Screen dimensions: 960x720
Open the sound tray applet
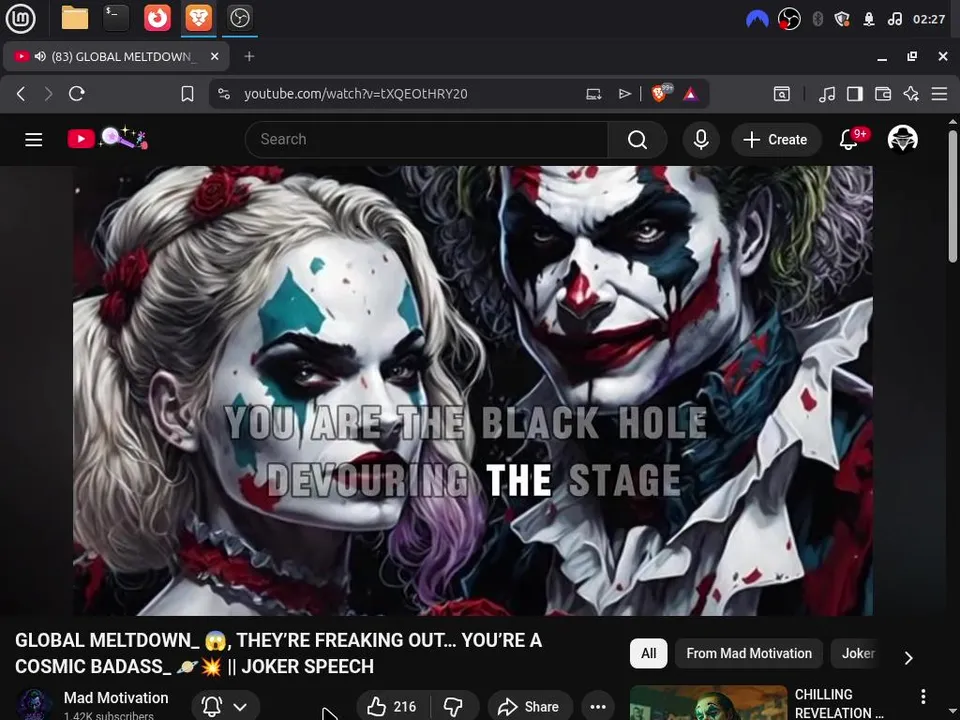coord(894,19)
